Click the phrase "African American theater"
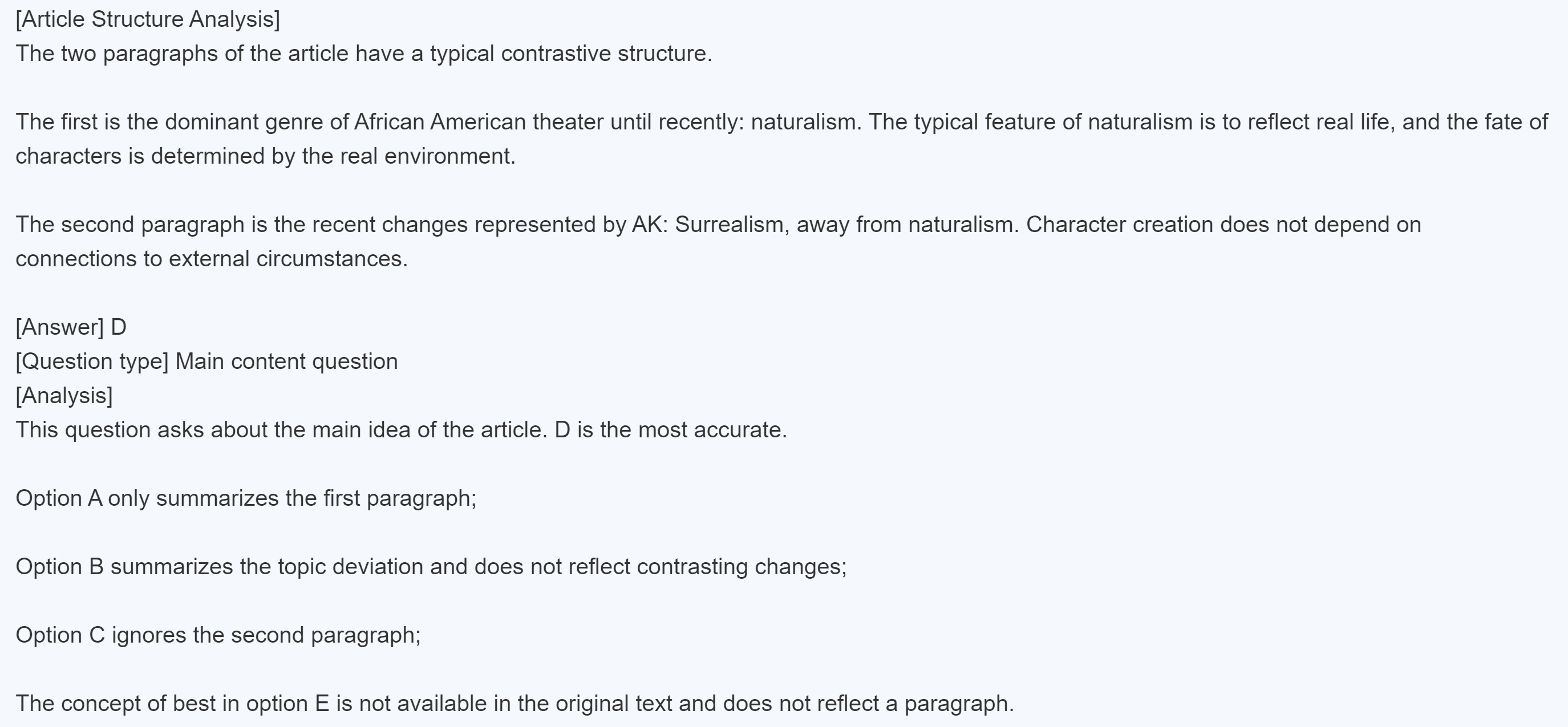The height and width of the screenshot is (727, 1568). tap(479, 122)
